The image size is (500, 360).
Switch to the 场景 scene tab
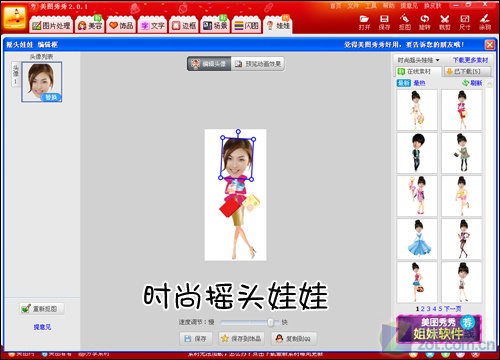(215, 25)
